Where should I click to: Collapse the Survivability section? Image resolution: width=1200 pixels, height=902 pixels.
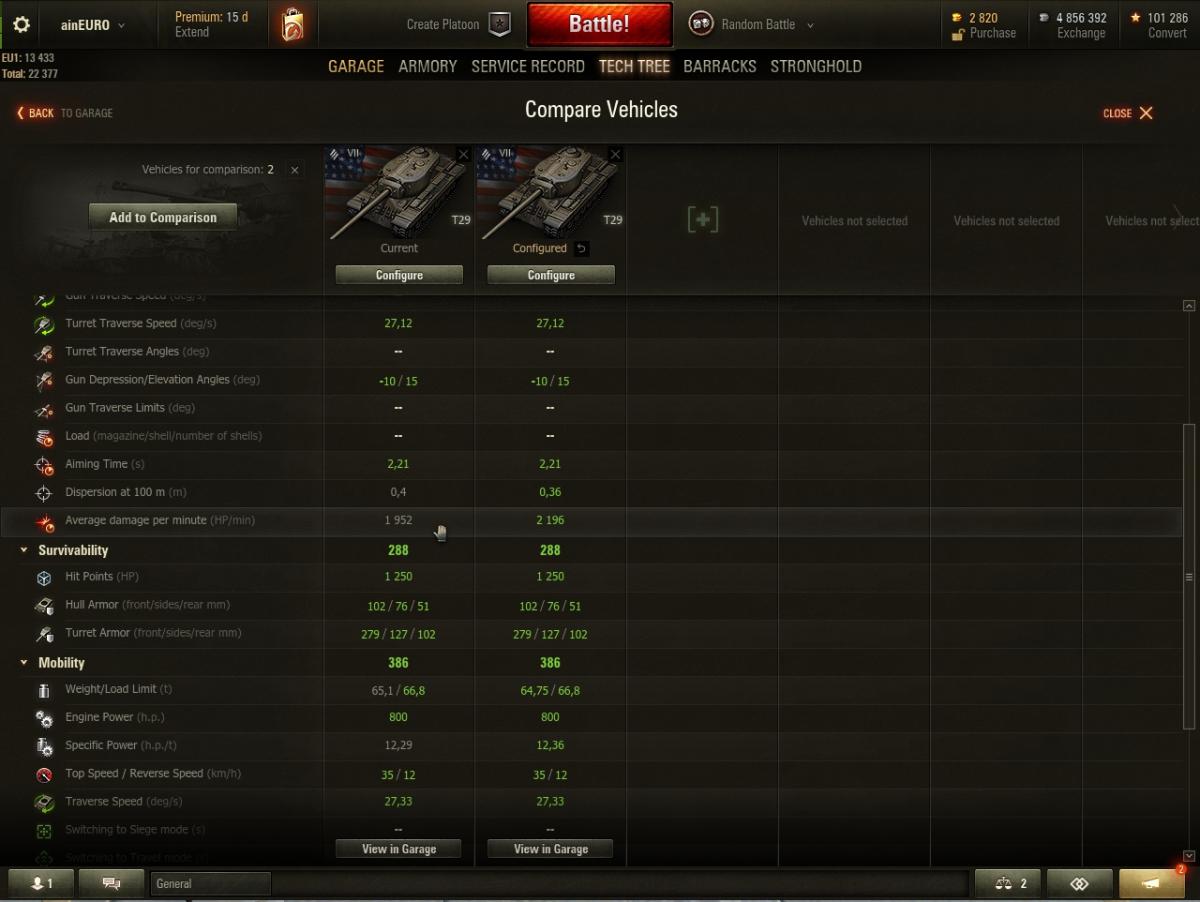tap(24, 550)
